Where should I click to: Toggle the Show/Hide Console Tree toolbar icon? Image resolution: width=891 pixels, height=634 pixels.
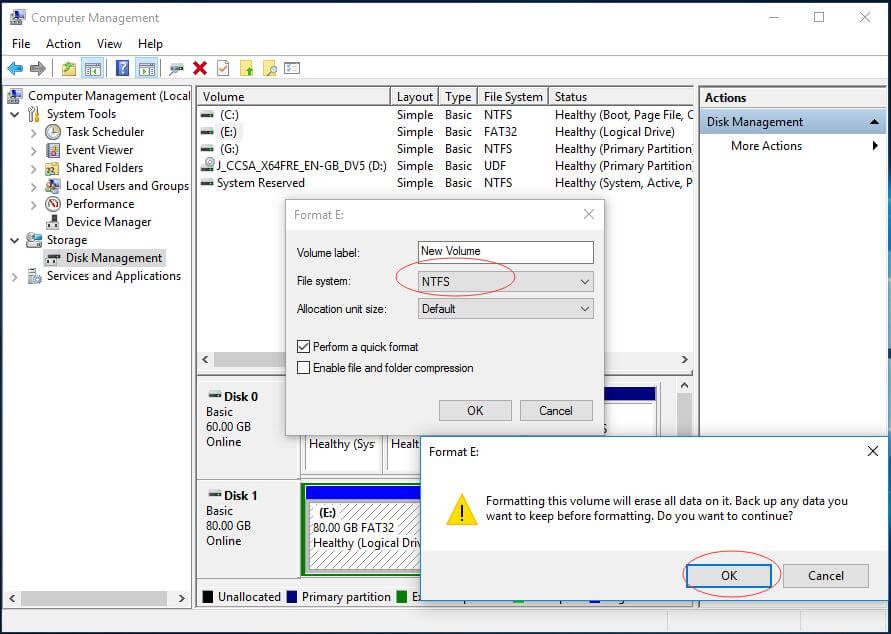93,69
